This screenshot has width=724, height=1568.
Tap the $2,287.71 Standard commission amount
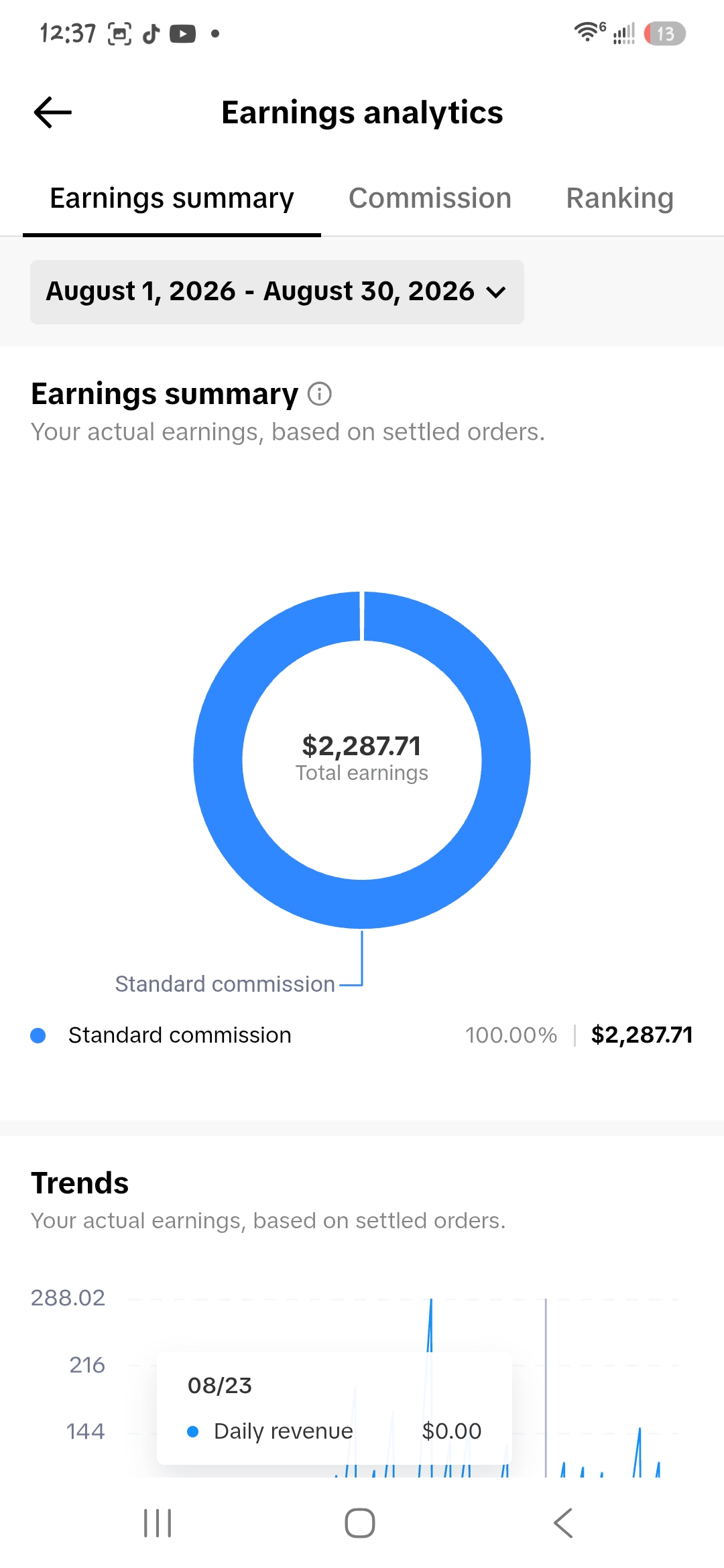(x=642, y=1035)
